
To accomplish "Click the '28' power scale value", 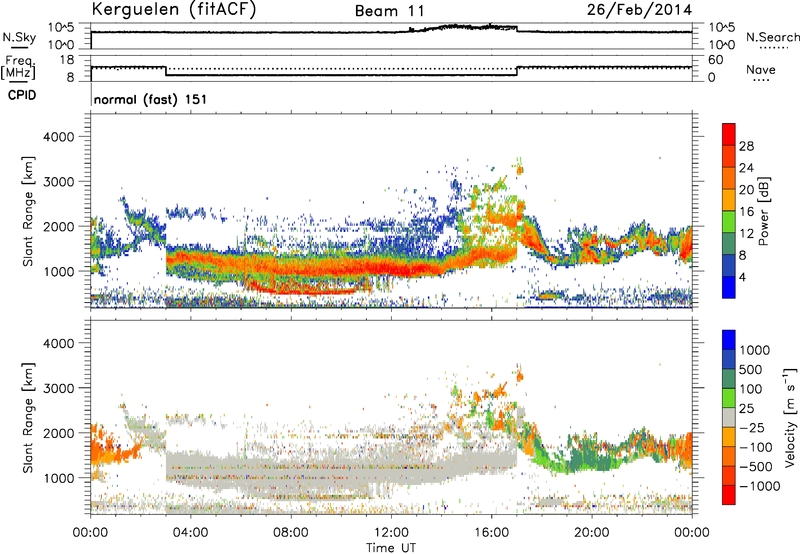I will (746, 146).
